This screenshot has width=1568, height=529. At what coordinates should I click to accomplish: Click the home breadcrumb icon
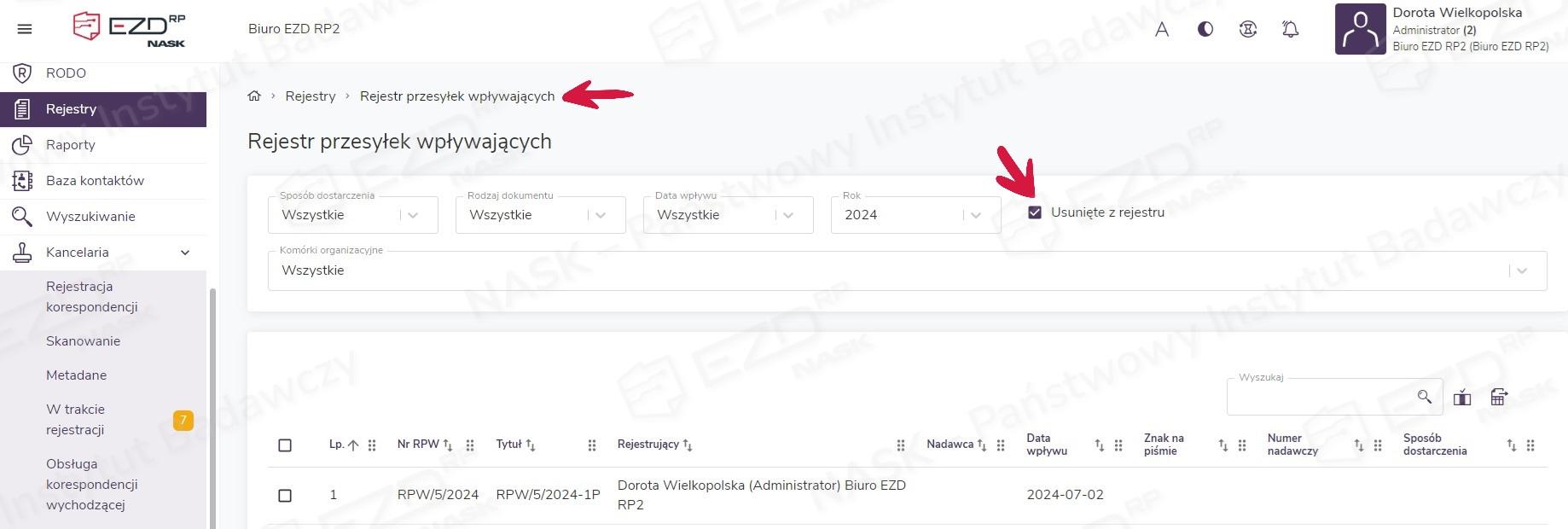click(x=254, y=96)
